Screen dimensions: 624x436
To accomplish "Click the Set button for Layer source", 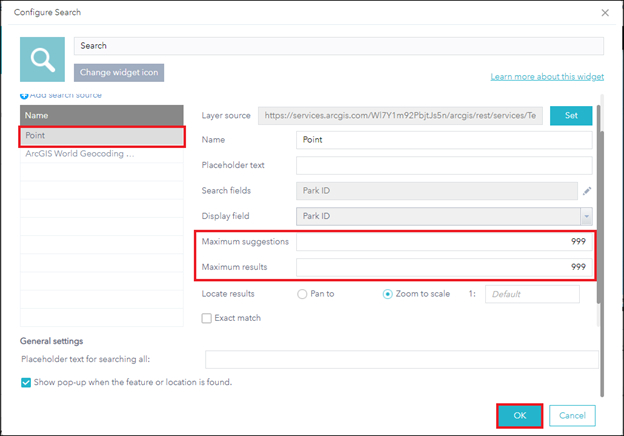I will pyautogui.click(x=571, y=115).
